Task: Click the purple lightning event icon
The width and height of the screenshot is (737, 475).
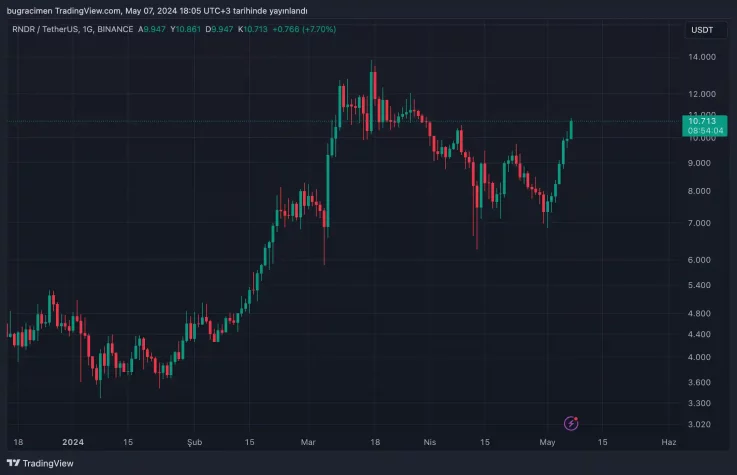Action: click(572, 424)
